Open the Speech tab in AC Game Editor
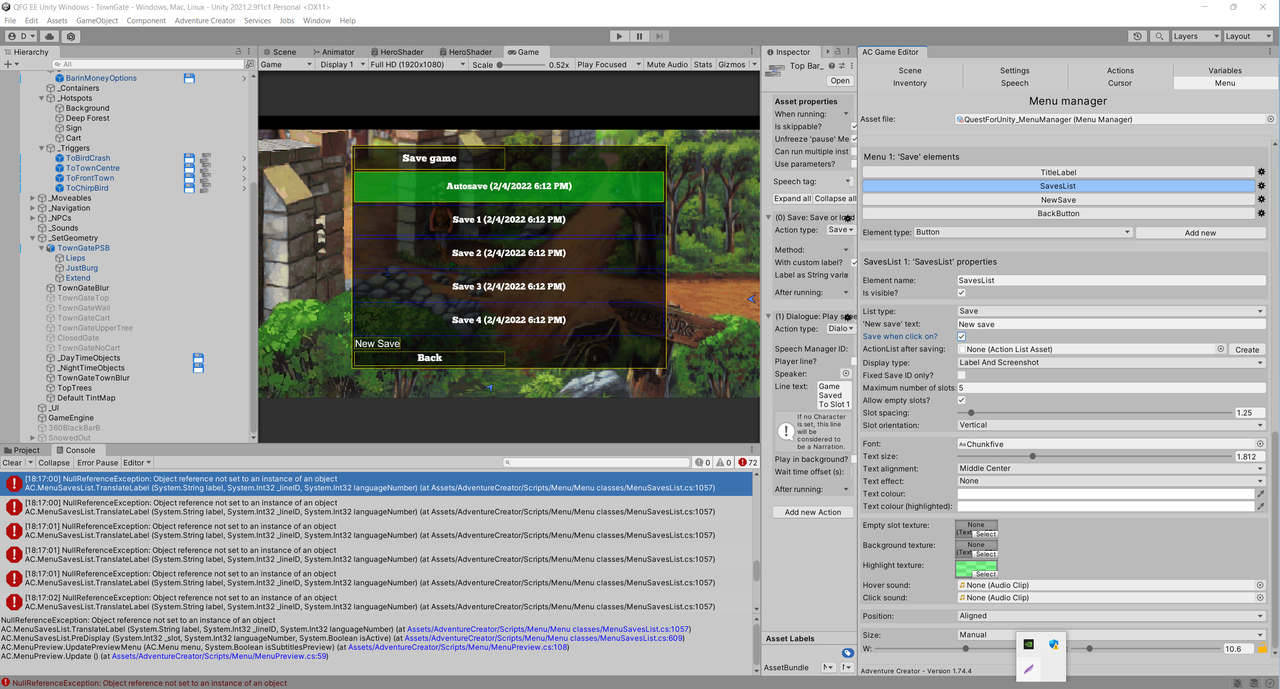 1015,83
